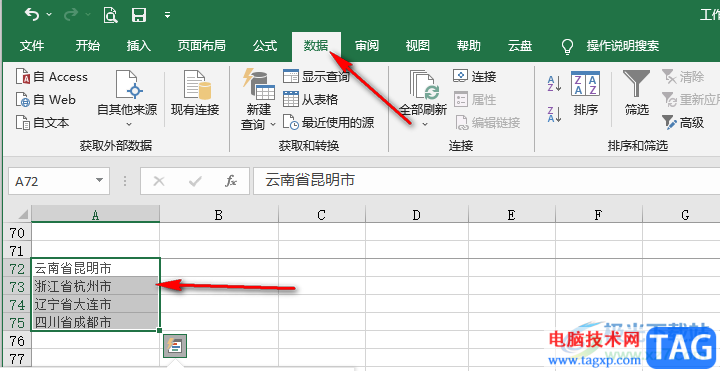
Task: Switch to the 云盘 ribbon tab
Action: (x=520, y=46)
